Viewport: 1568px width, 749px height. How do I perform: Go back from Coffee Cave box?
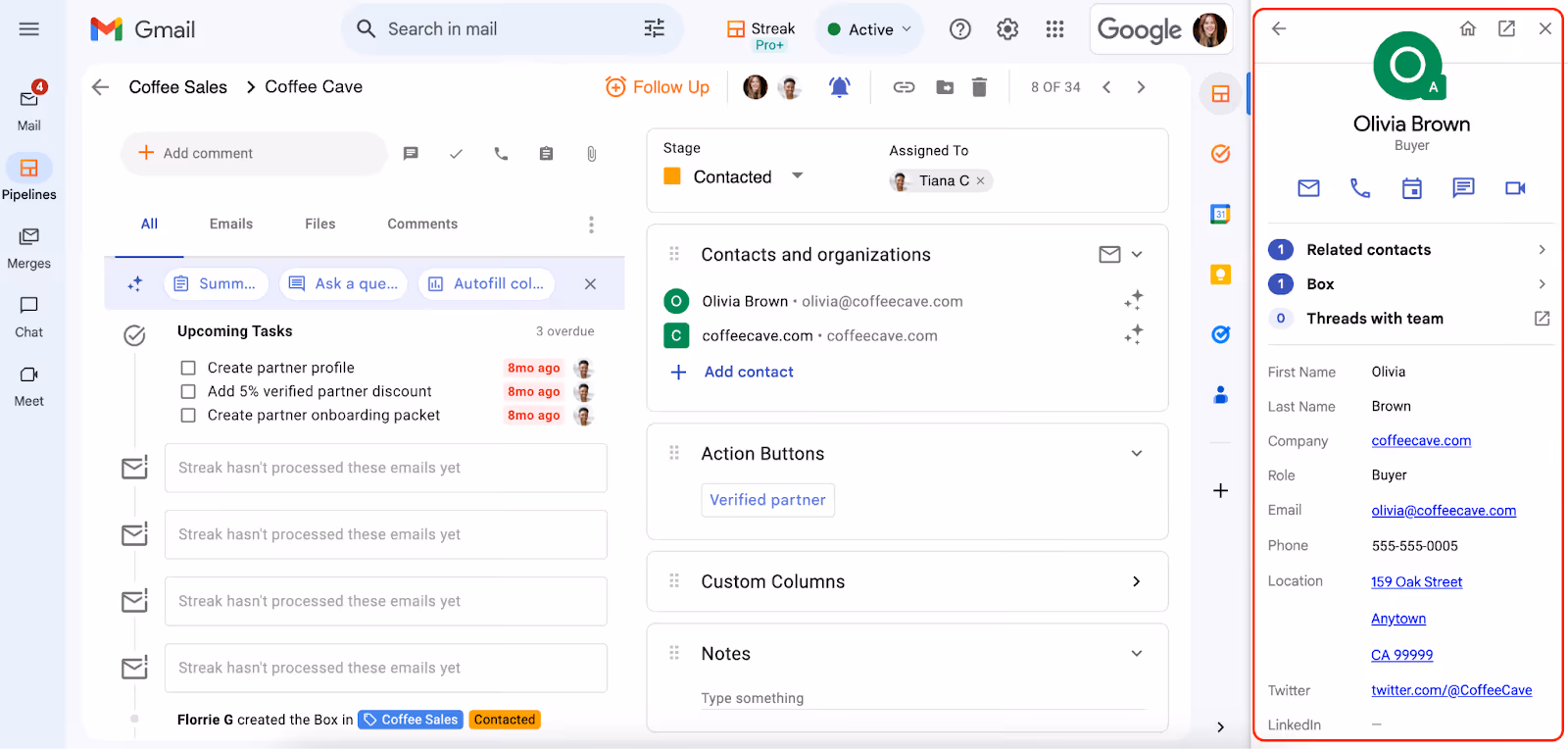tap(100, 87)
